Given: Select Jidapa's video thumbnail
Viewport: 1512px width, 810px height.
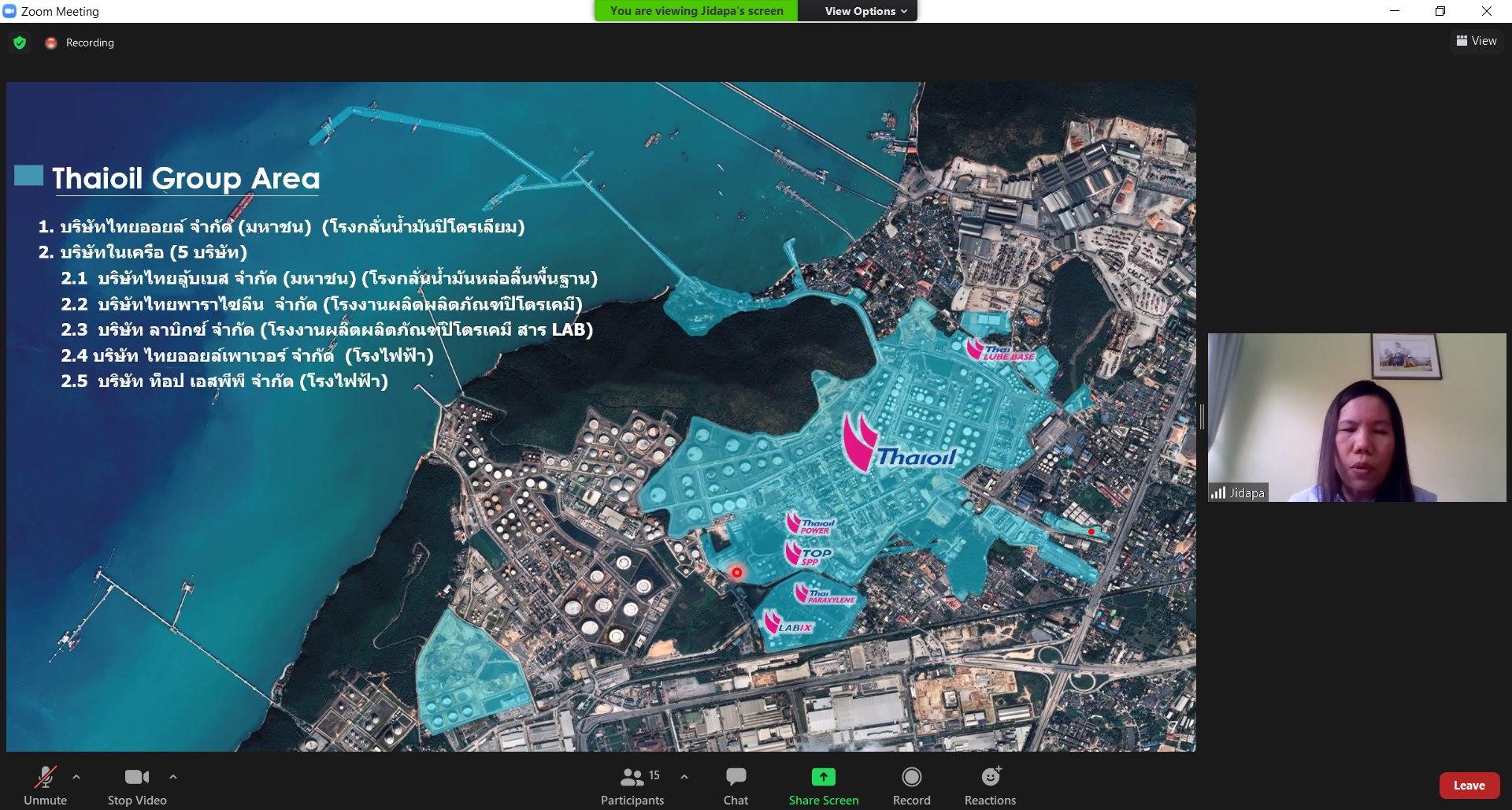Looking at the screenshot, I should pos(1357,418).
